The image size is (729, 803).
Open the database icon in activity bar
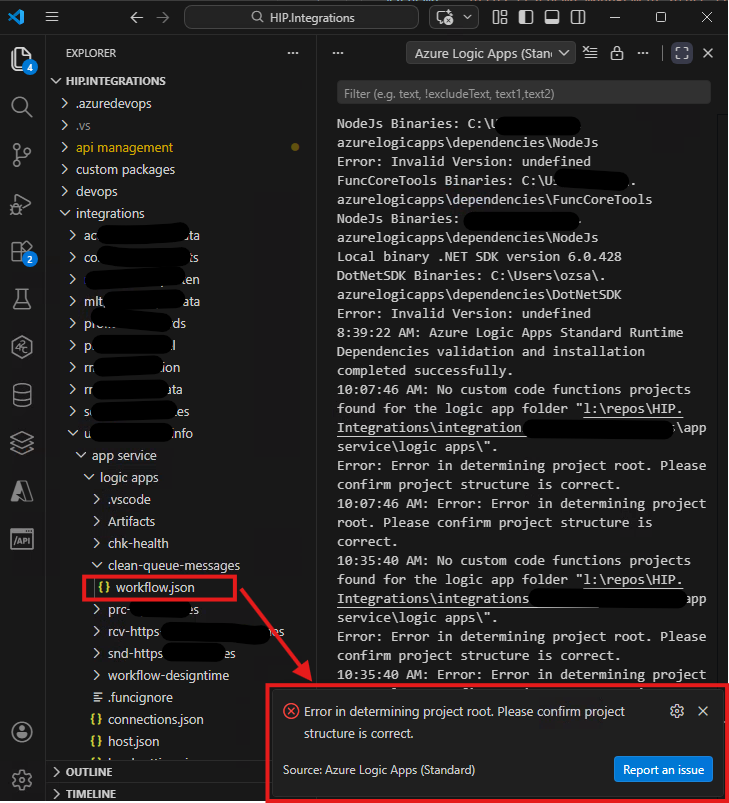click(22, 395)
